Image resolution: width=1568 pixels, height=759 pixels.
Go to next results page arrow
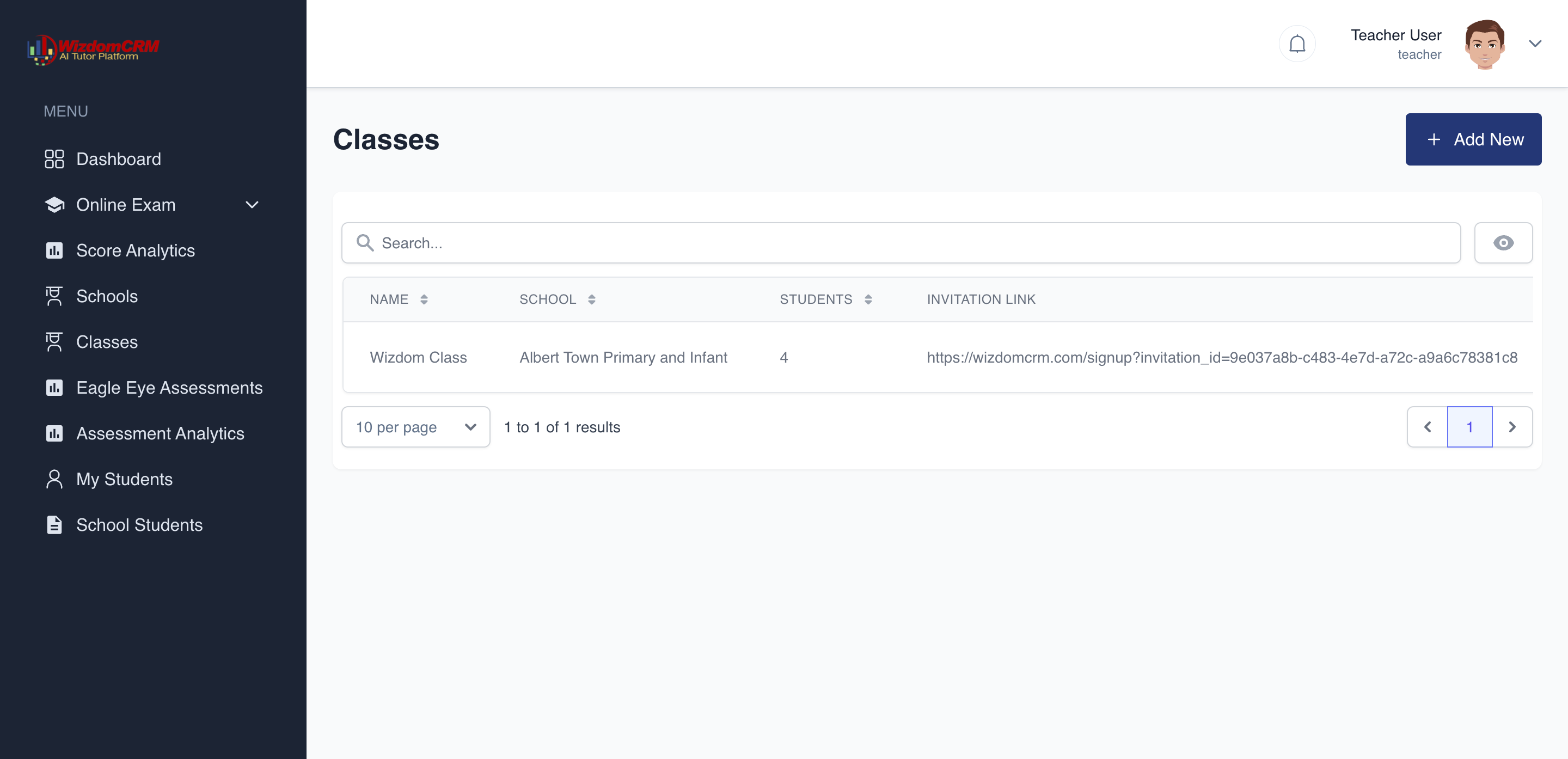tap(1511, 427)
